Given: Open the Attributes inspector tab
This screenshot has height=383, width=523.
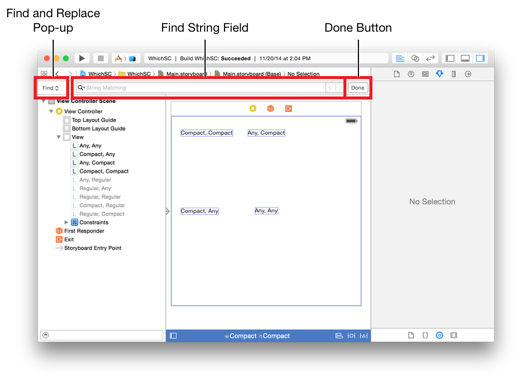Looking at the screenshot, I should (440, 74).
